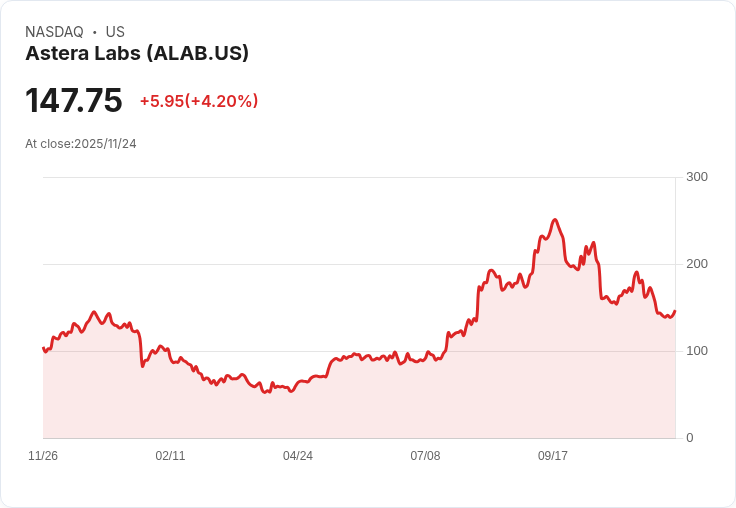Click the 04/24 x-axis date label
Image resolution: width=736 pixels, height=508 pixels.
tap(298, 455)
